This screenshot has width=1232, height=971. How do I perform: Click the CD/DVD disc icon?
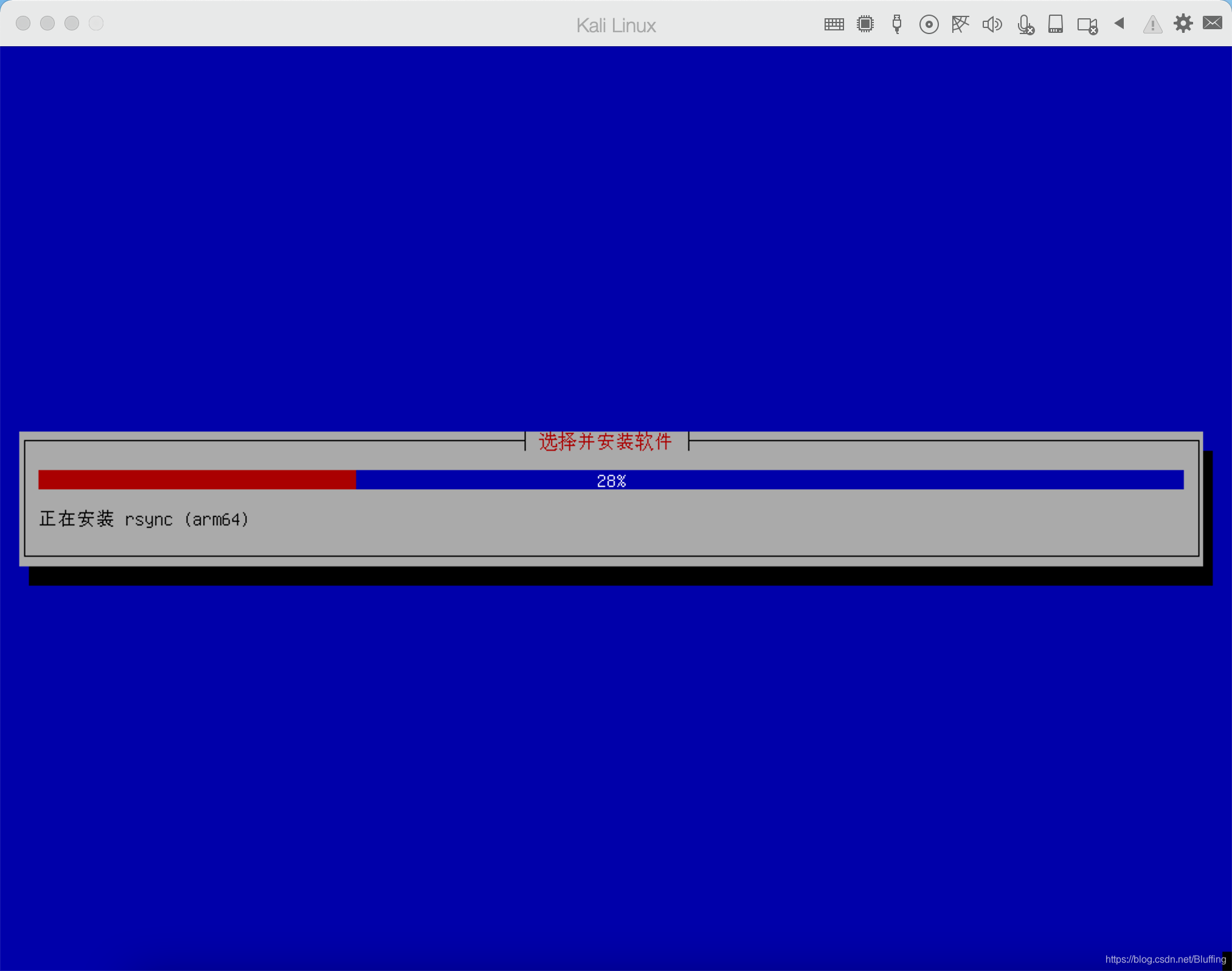pyautogui.click(x=929, y=24)
